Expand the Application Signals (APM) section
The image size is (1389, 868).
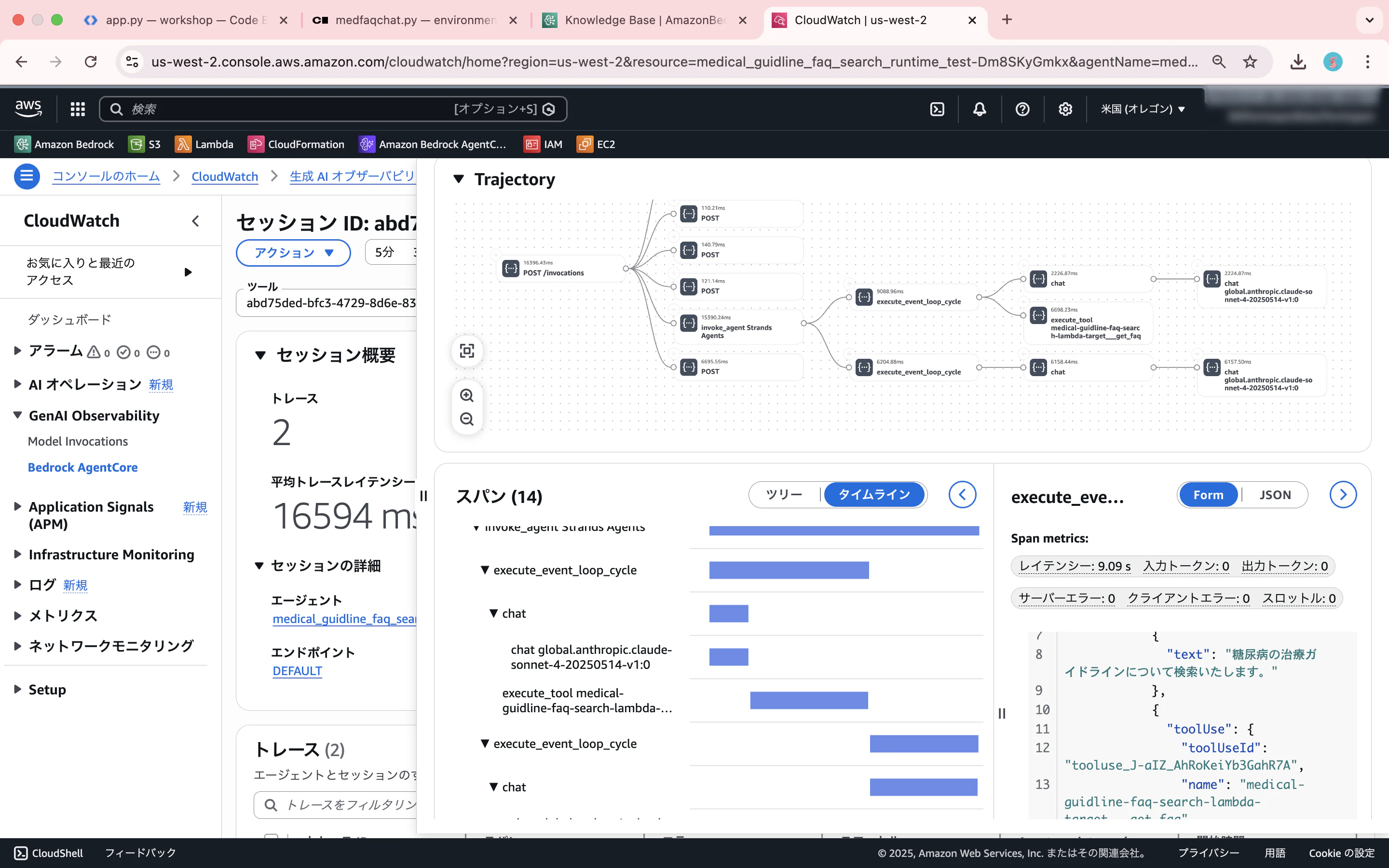point(17,506)
